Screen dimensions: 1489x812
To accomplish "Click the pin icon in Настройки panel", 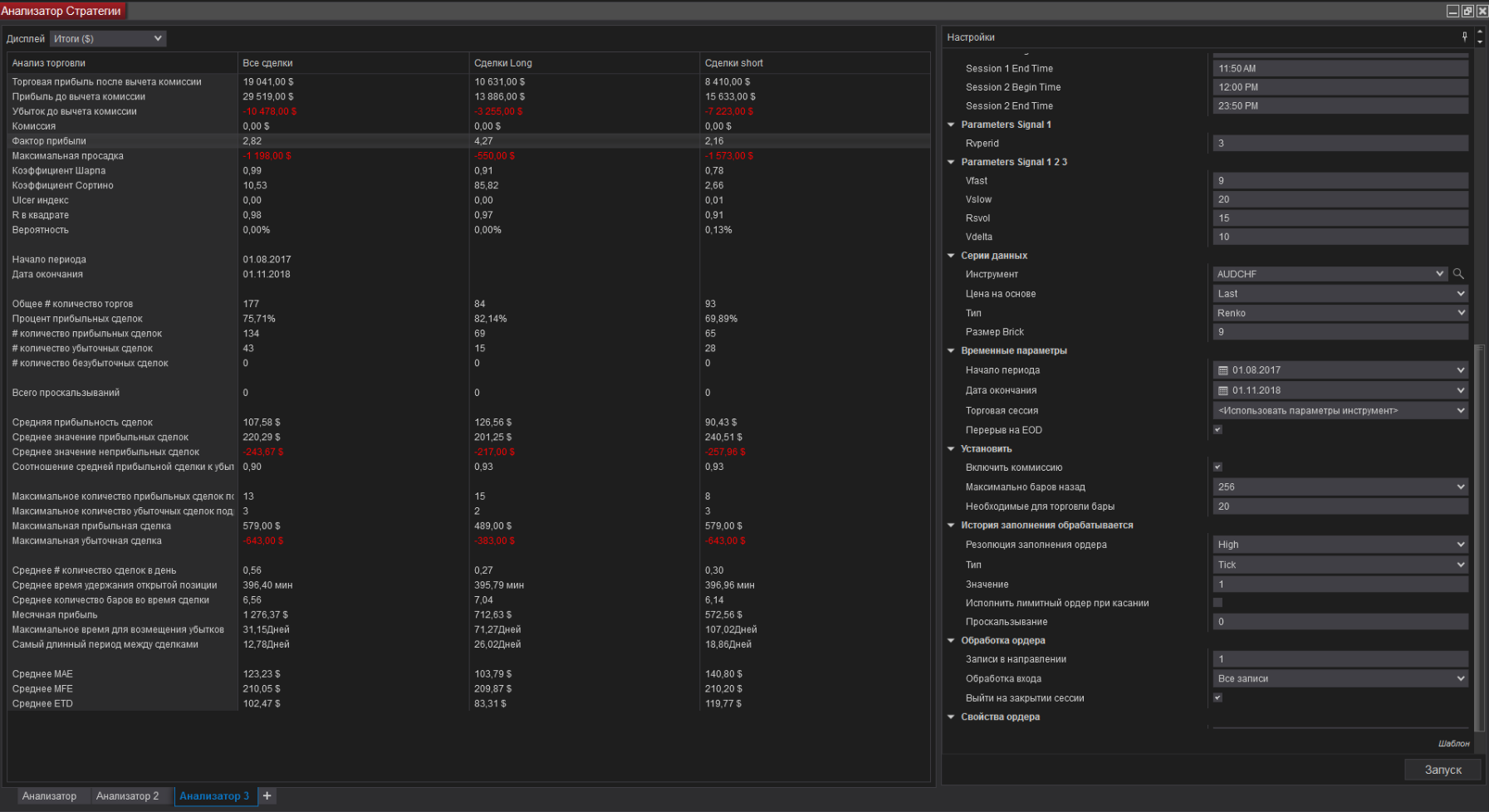I will (x=1464, y=37).
